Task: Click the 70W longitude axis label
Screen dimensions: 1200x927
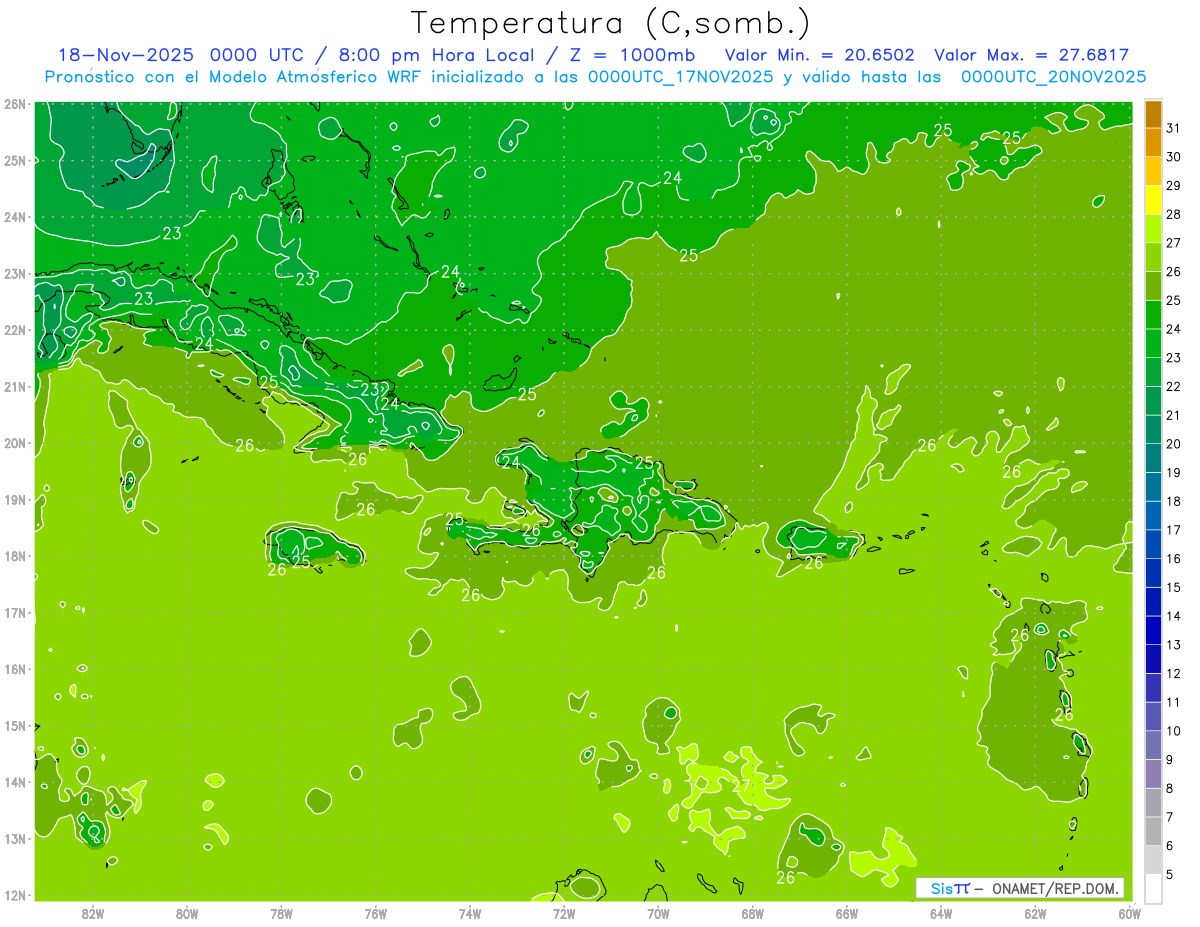Action: (x=657, y=913)
